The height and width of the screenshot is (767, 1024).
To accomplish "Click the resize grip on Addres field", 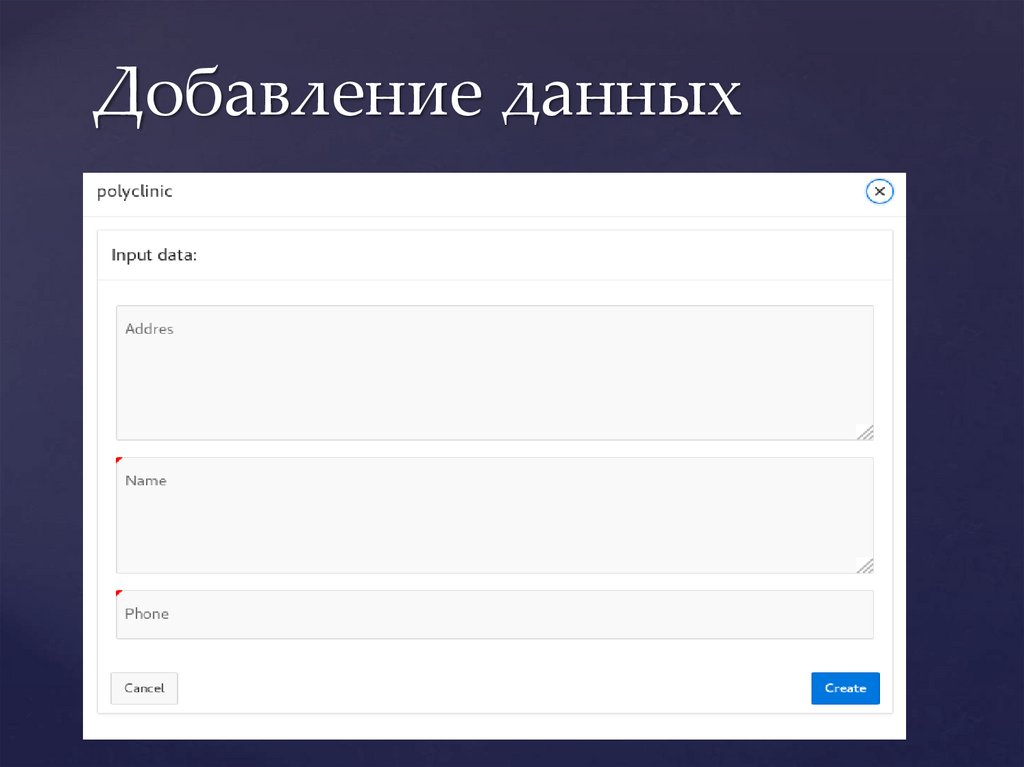I will click(x=865, y=433).
